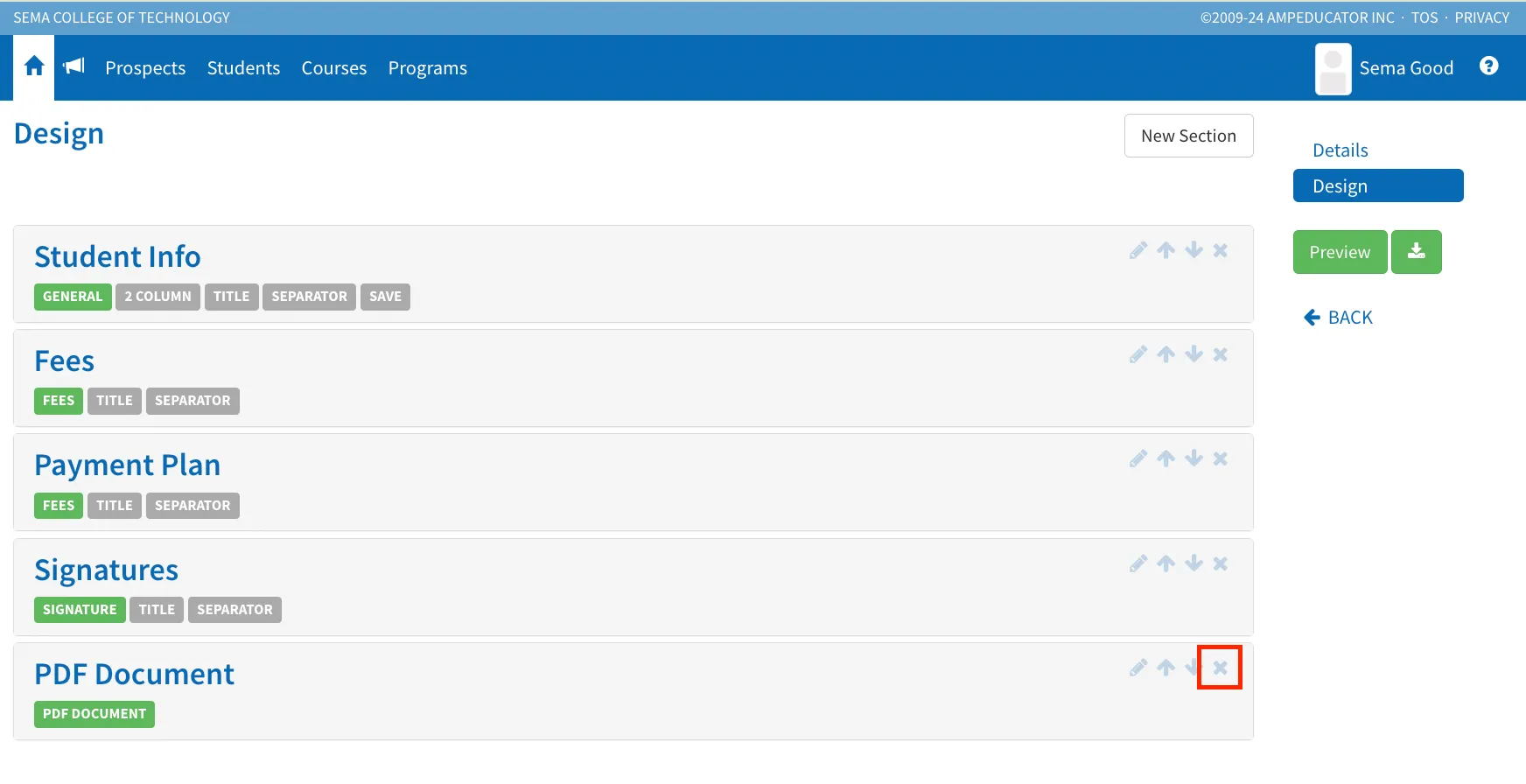This screenshot has height=784, width=1526.
Task: Select the Design tab in sidebar
Action: [1378, 185]
